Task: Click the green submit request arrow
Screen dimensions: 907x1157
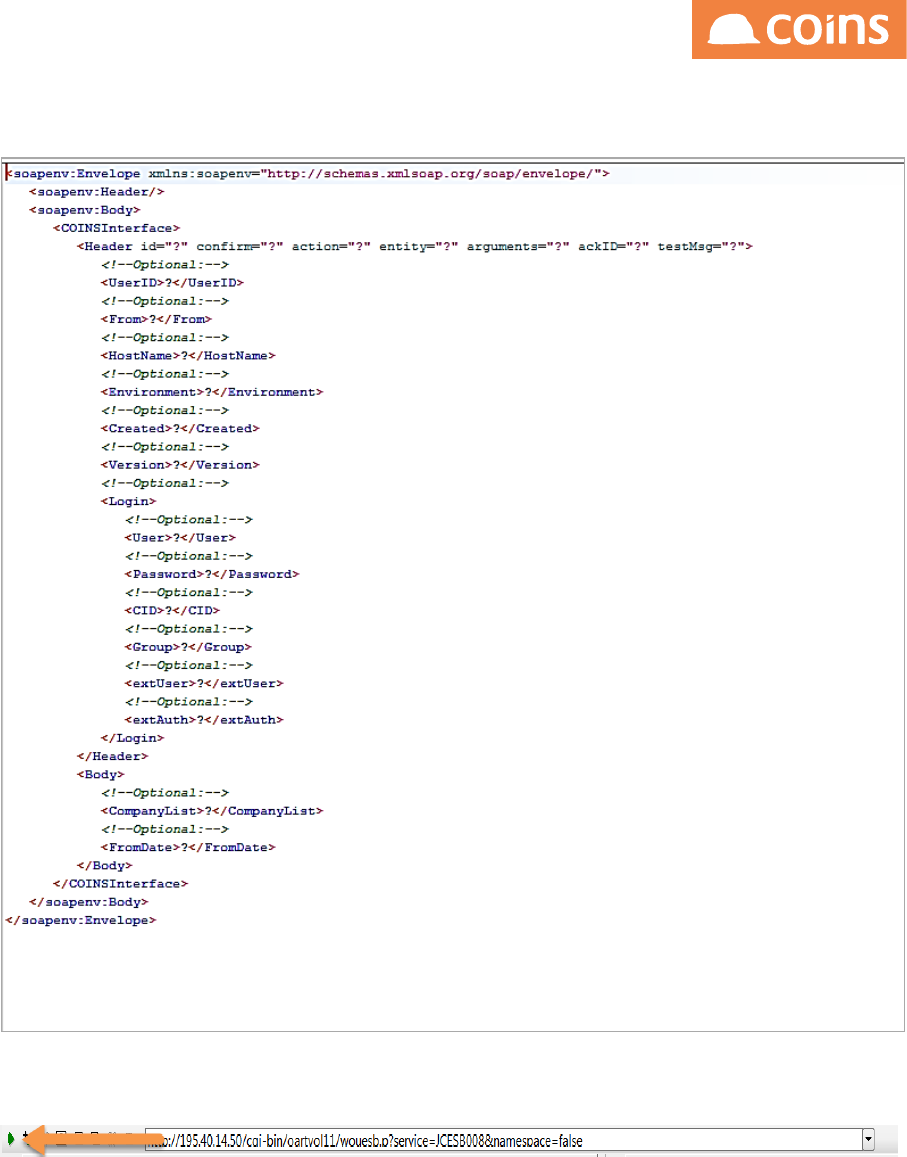Action: pyautogui.click(x=10, y=1139)
